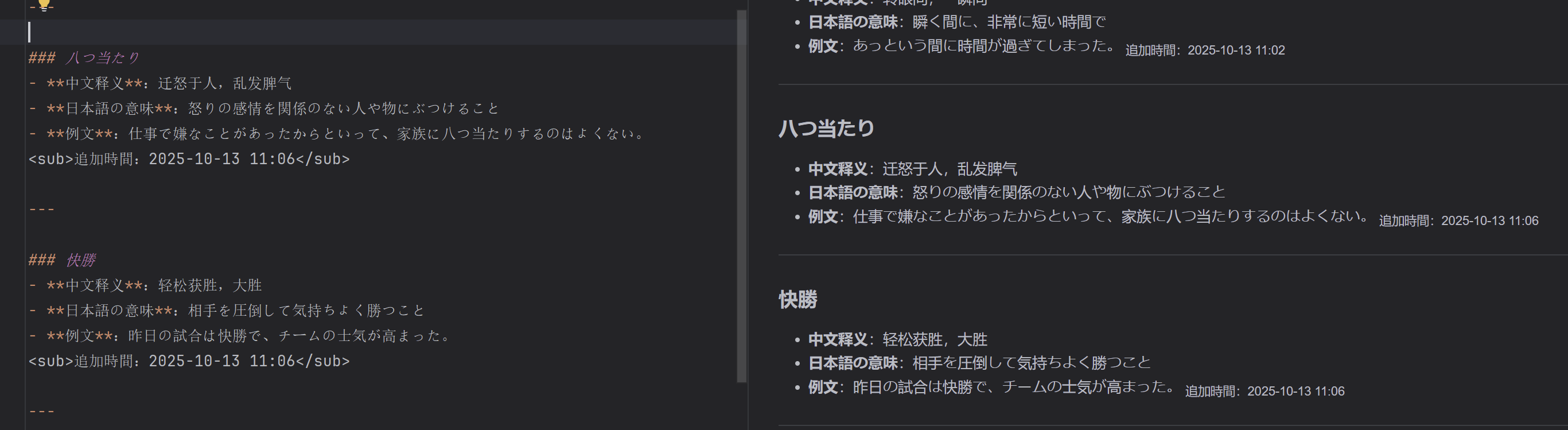Screen dimensions: 1568x430
Task: Click the '<sub>追加時間' line under 快勝 source
Action: 189,361
